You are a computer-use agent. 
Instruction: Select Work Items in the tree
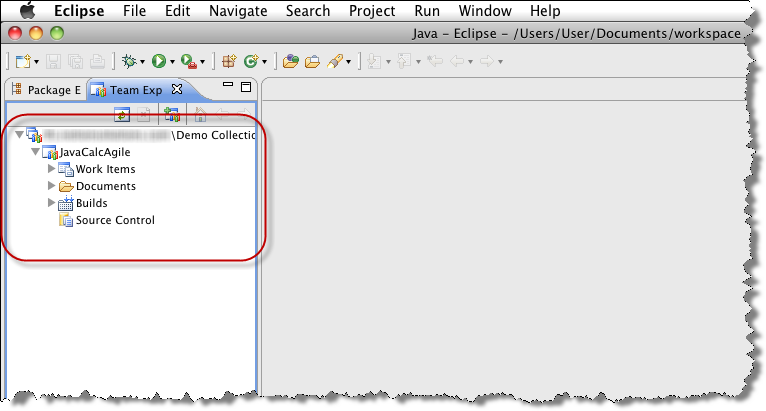[x=97, y=169]
